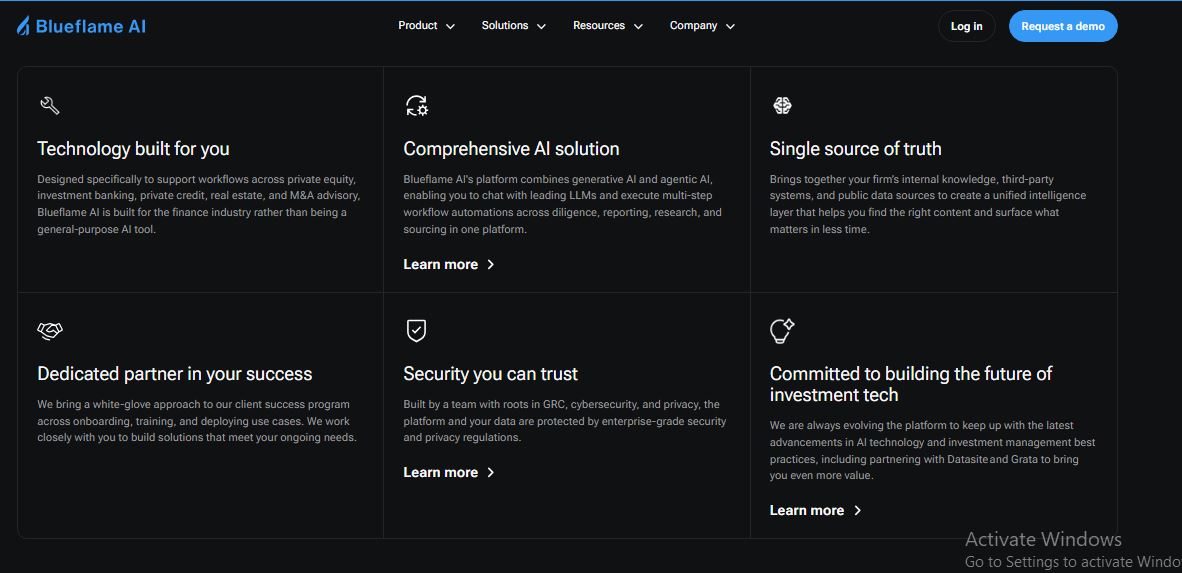Click the lightbulb icon above Committed to building
The width and height of the screenshot is (1182, 573).
[782, 330]
